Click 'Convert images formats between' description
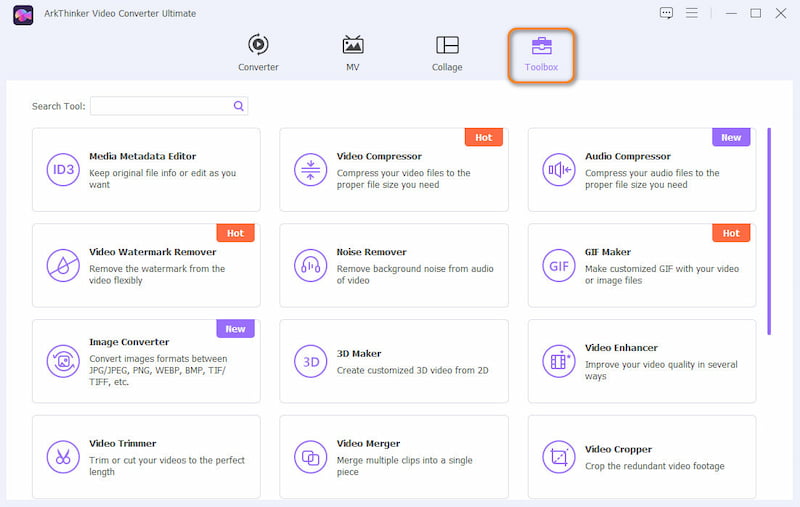Screen dimensions: 800x507 coord(158,370)
